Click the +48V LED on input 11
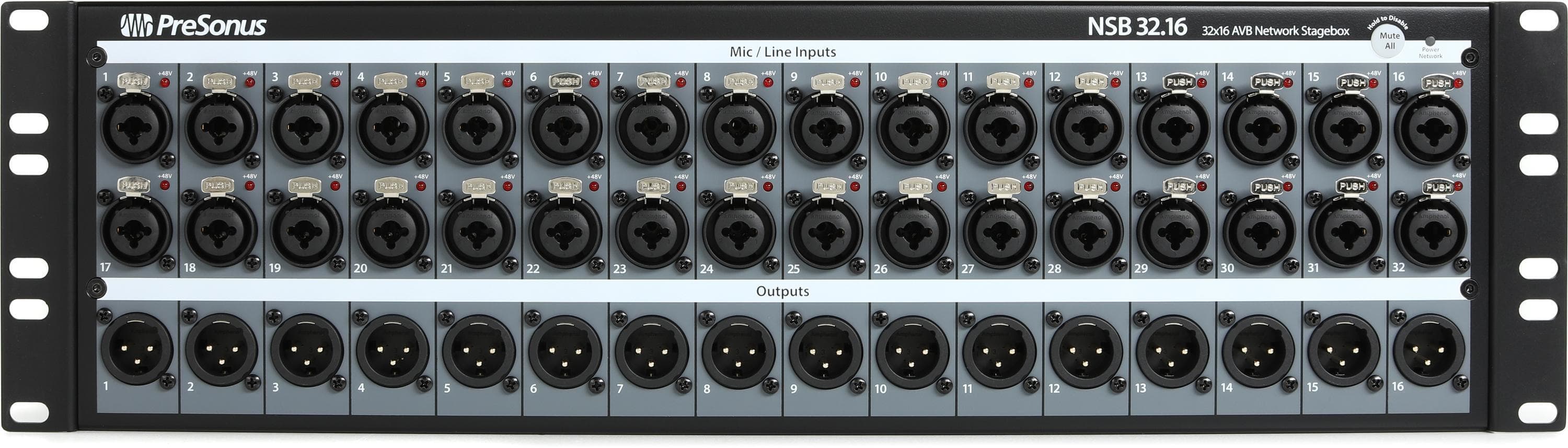The height and width of the screenshot is (448, 1568). click(x=1029, y=82)
